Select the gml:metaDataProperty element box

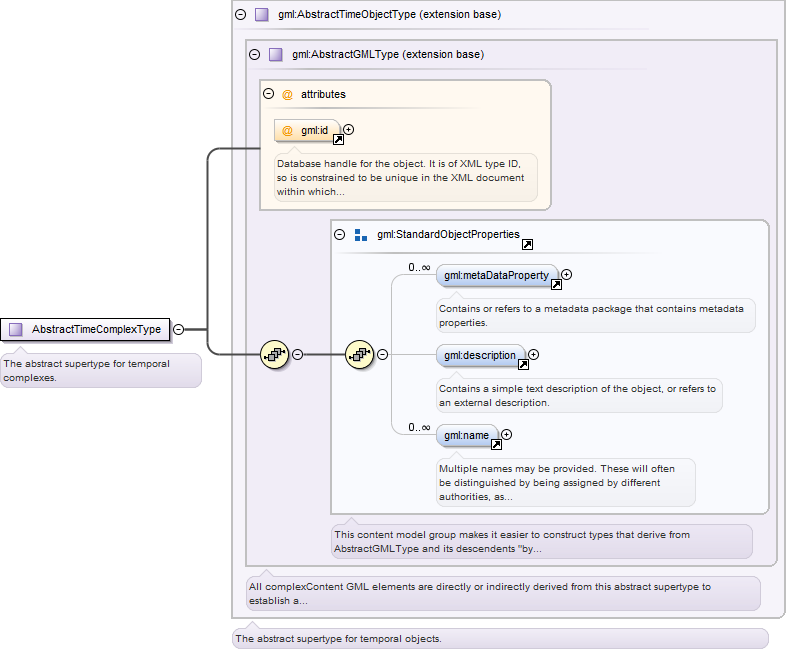[497, 275]
